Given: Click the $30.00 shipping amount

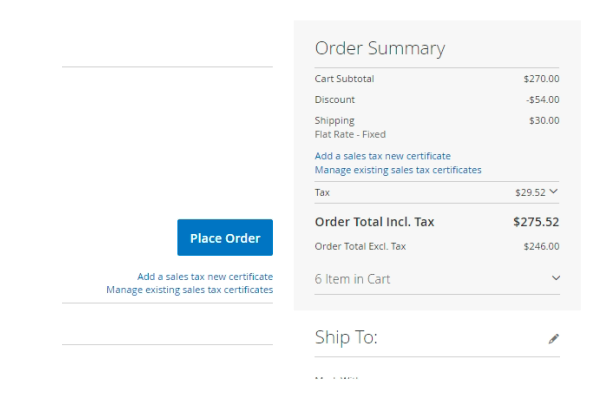Looking at the screenshot, I should [544, 120].
